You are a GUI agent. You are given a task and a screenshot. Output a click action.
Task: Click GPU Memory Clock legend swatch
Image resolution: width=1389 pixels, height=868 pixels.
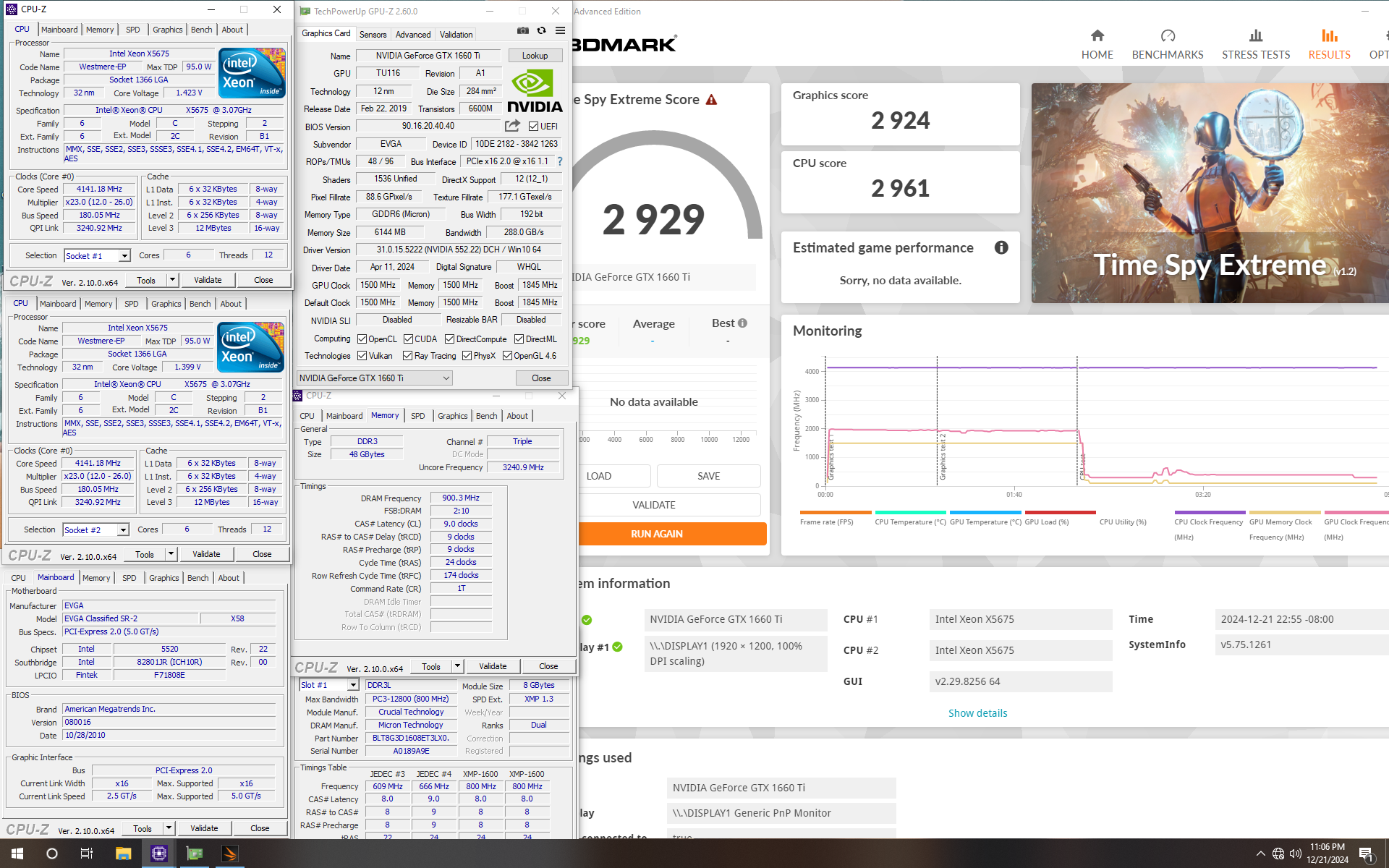pyautogui.click(x=1284, y=512)
